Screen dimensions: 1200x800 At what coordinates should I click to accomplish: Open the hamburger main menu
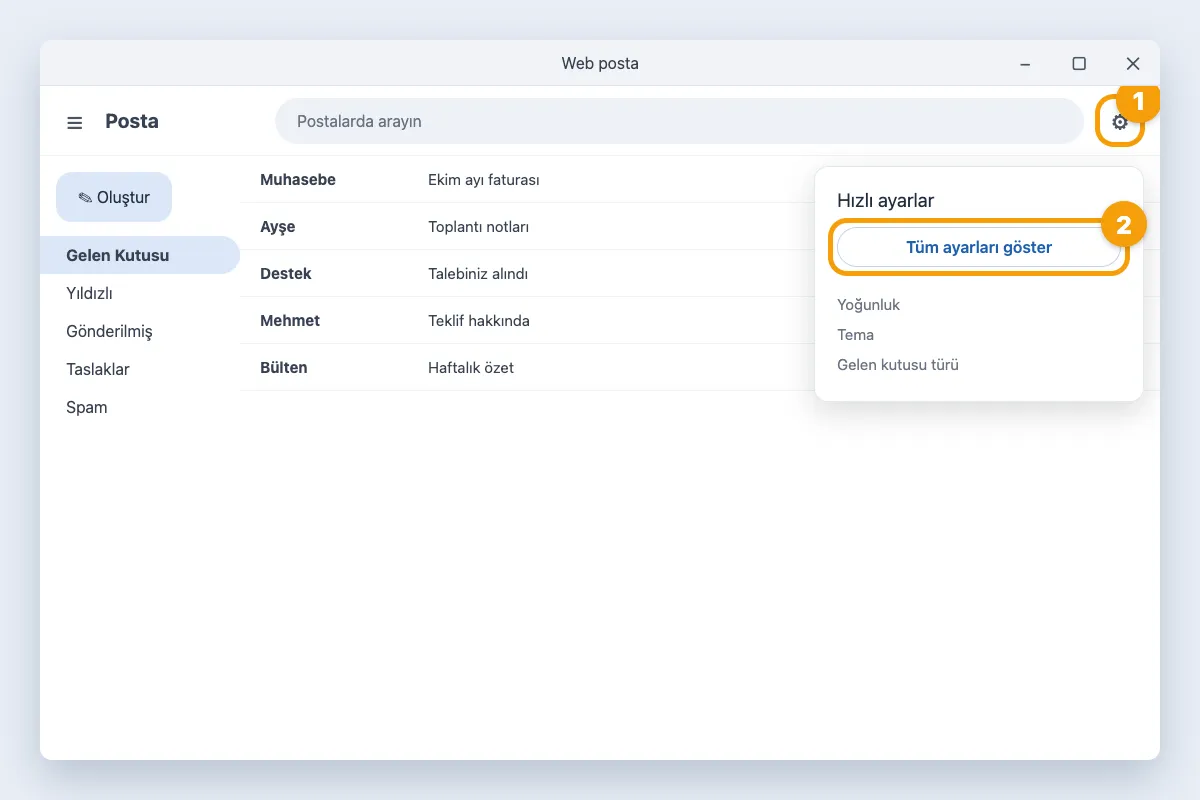pyautogui.click(x=75, y=122)
